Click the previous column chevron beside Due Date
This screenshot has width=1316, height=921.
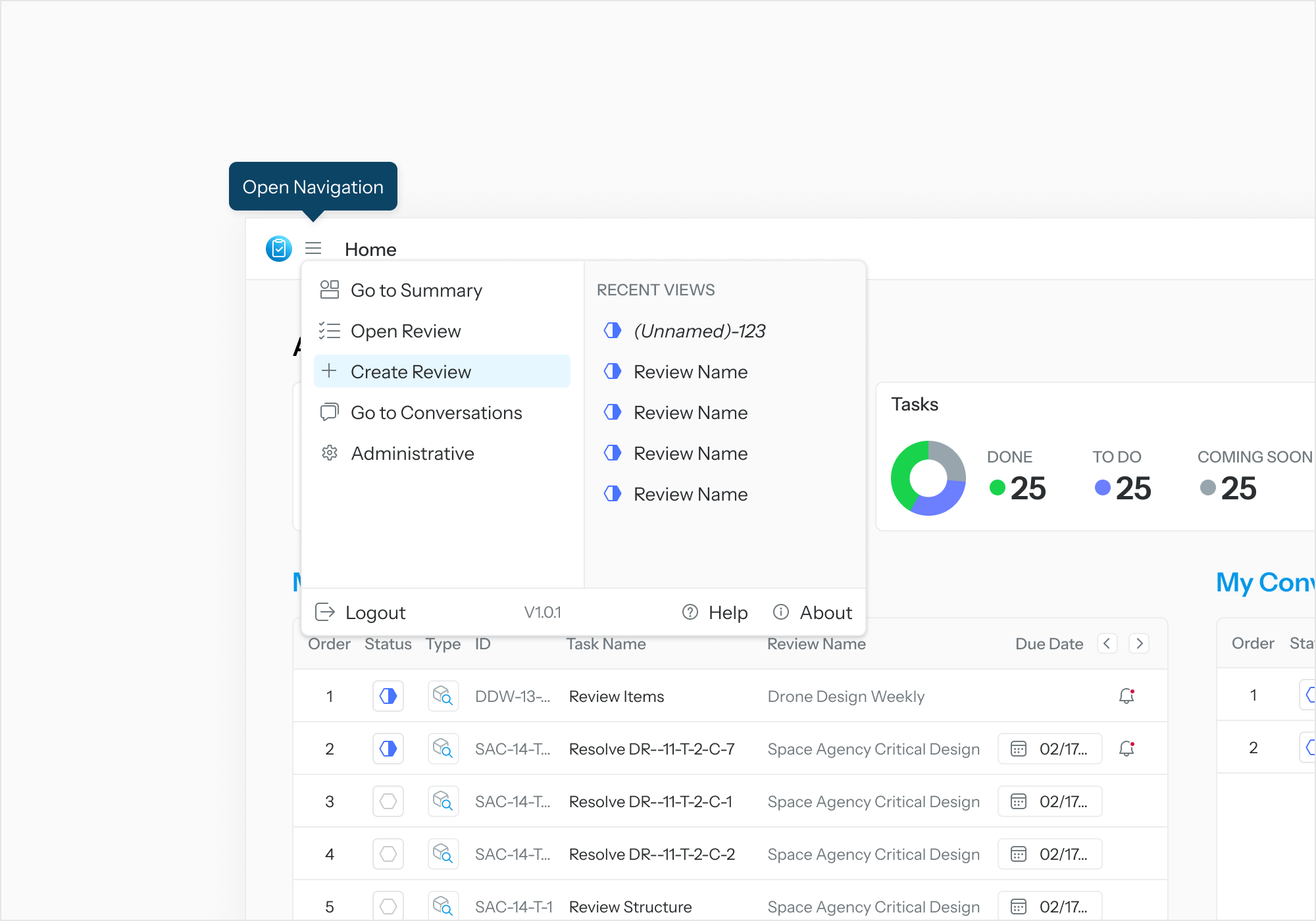click(1107, 643)
